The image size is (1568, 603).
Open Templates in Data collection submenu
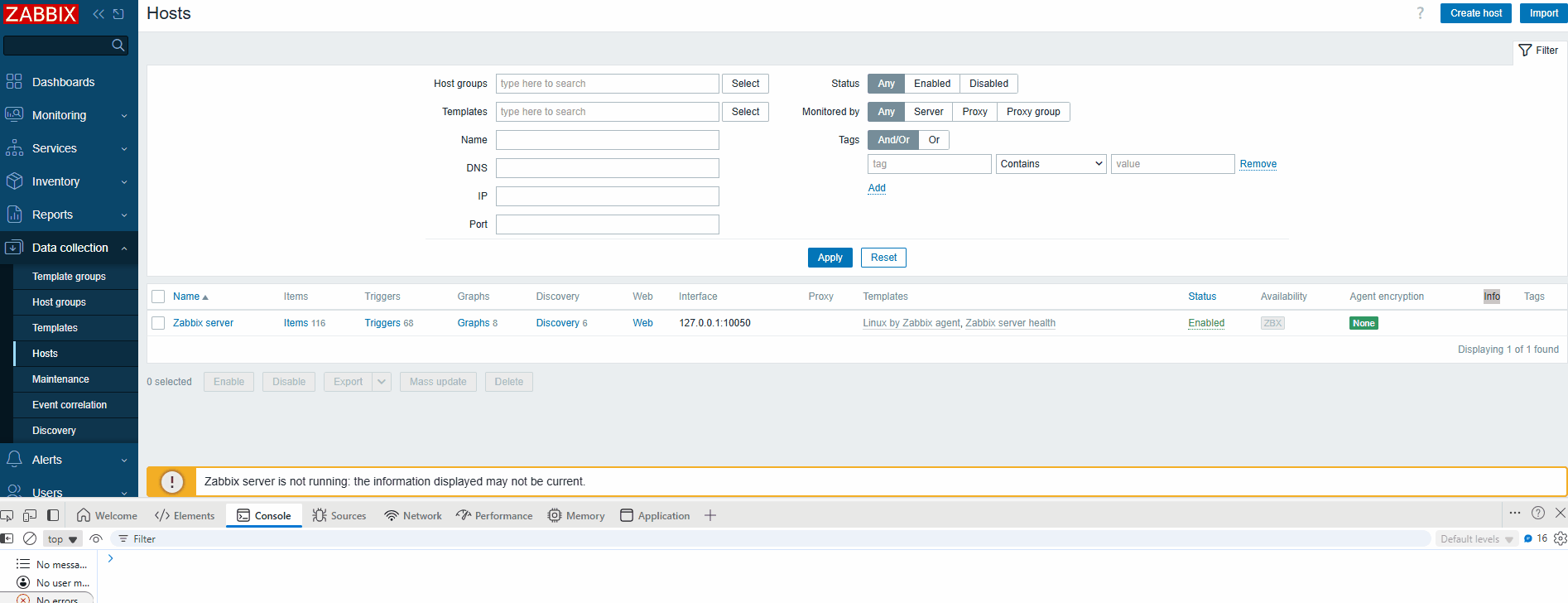55,328
